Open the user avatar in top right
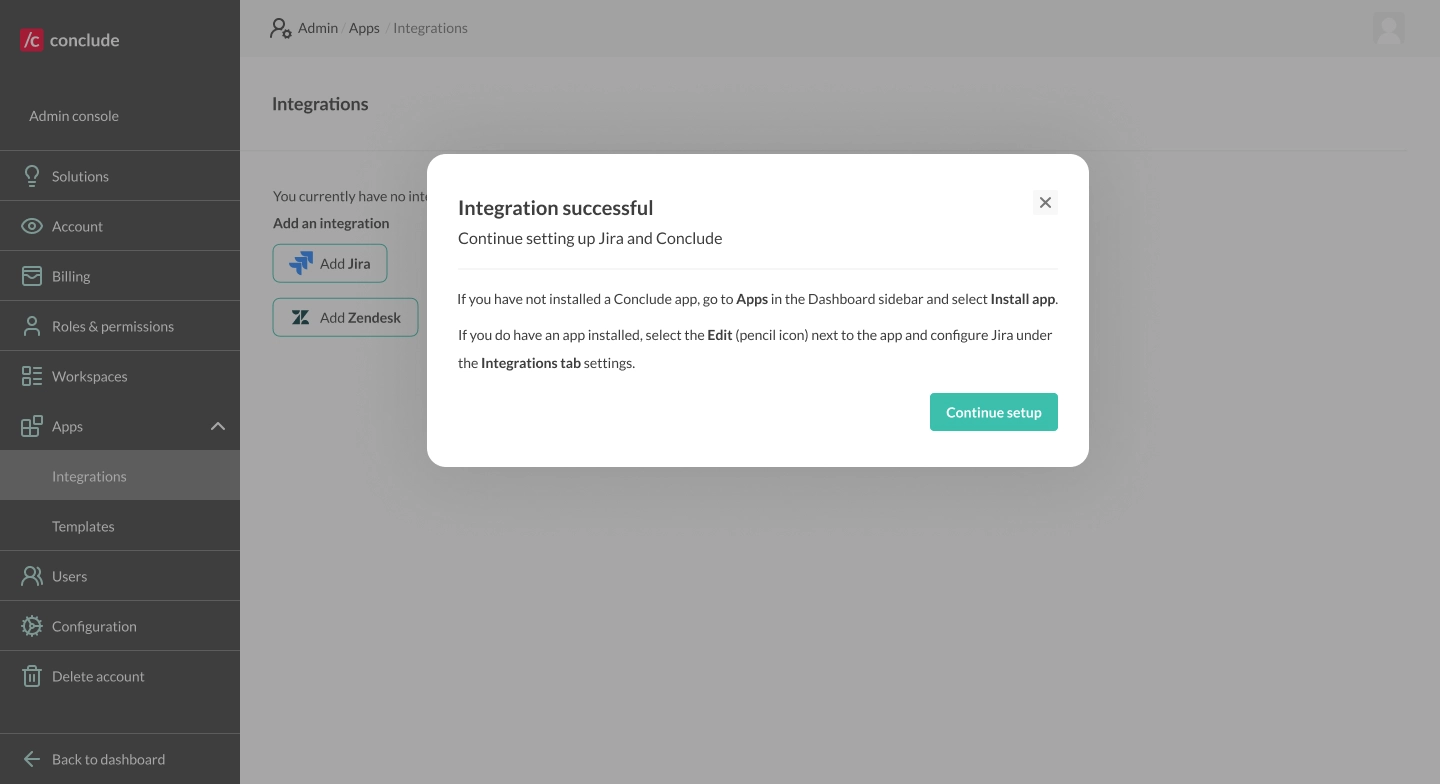Image resolution: width=1440 pixels, height=784 pixels. [x=1389, y=29]
